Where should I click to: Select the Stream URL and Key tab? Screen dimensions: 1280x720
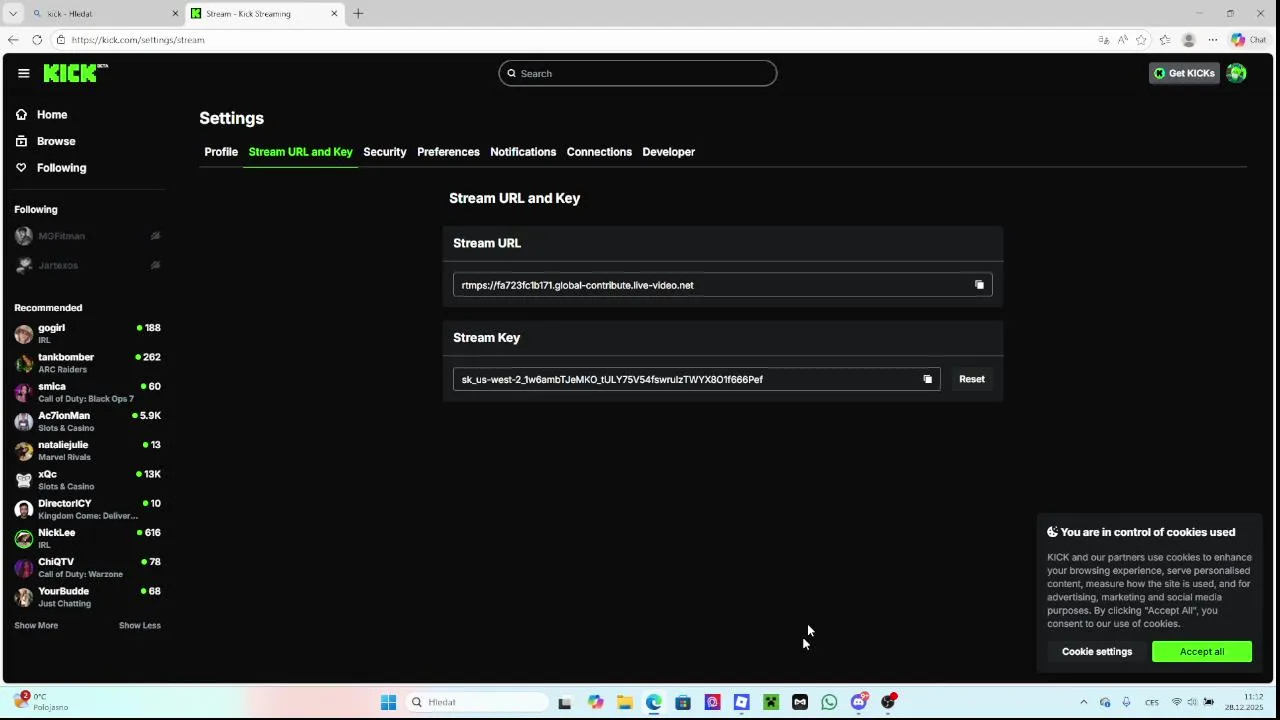[x=301, y=152]
